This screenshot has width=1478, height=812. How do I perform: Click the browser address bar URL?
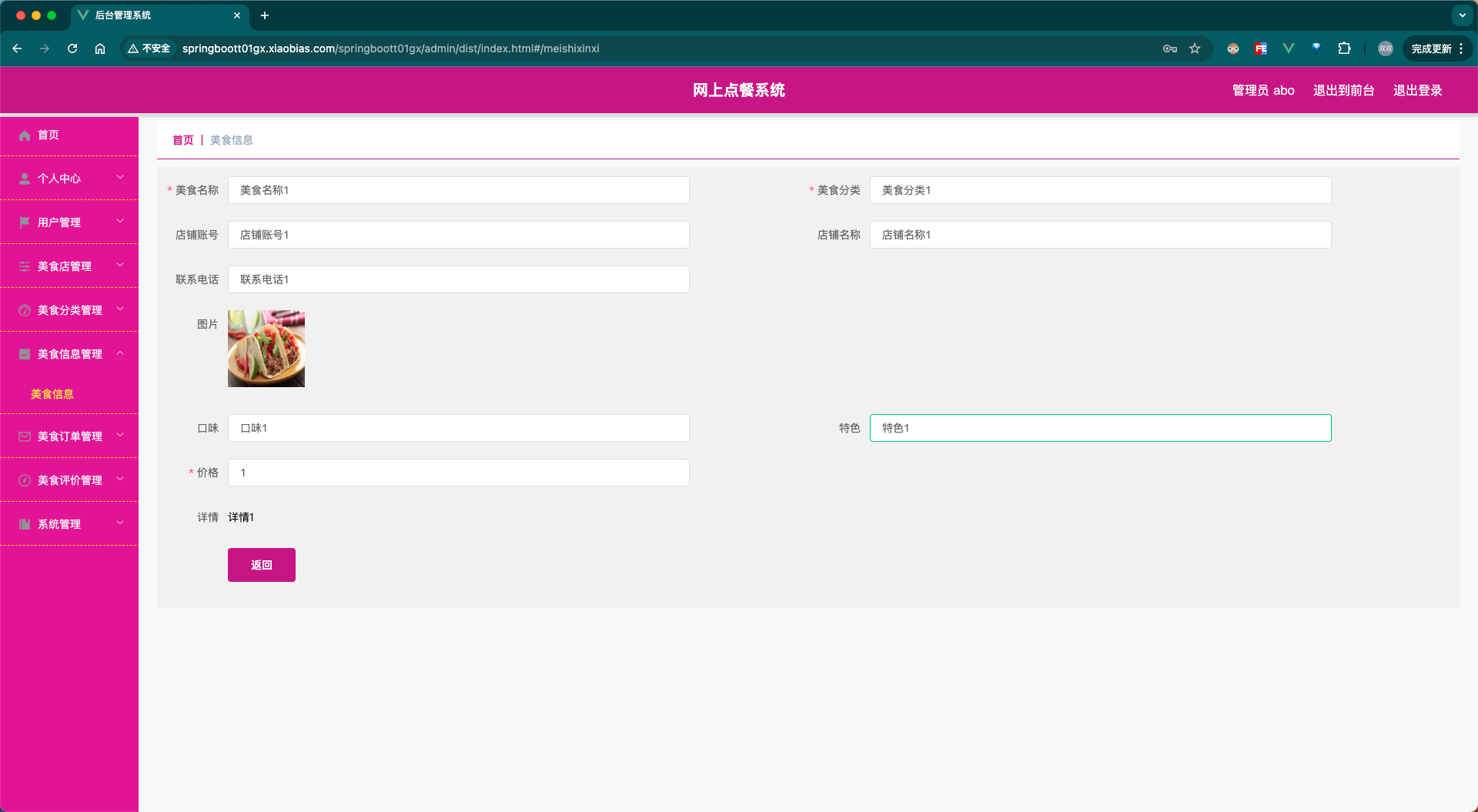(391, 48)
